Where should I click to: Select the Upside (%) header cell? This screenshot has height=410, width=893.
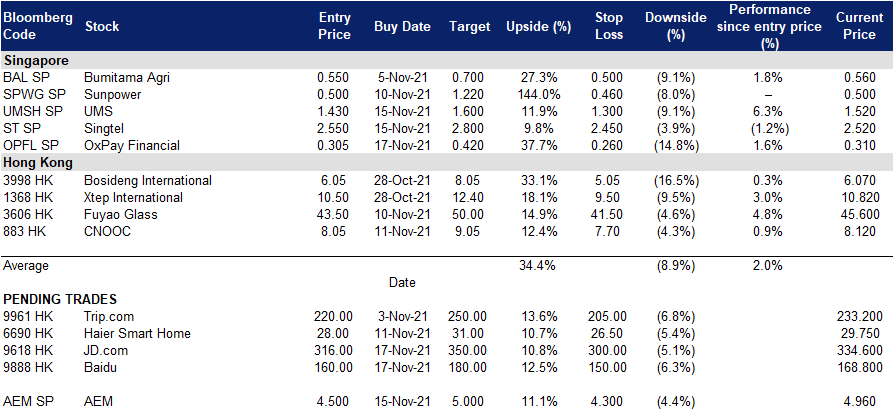coord(538,27)
